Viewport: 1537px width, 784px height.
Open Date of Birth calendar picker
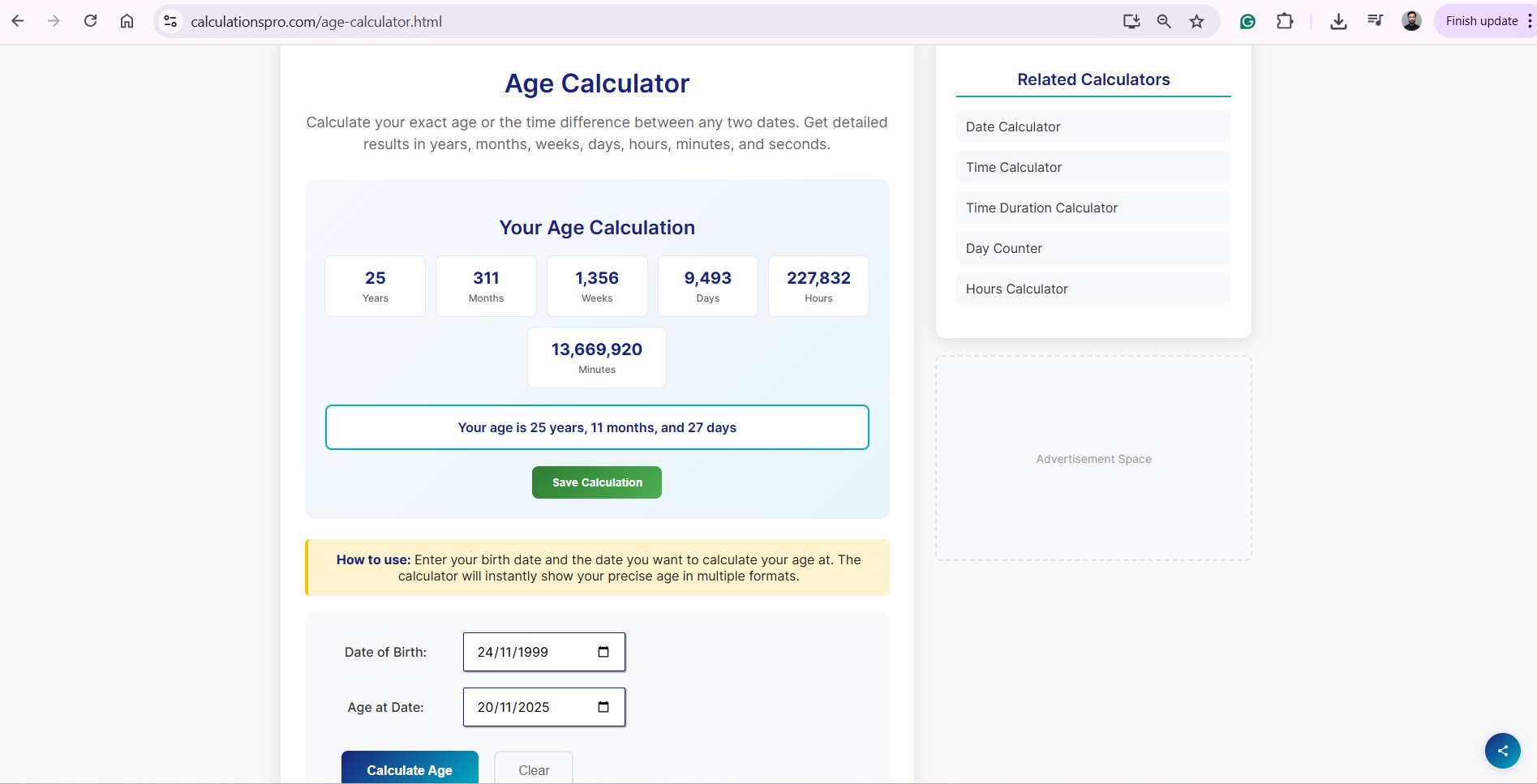click(603, 652)
